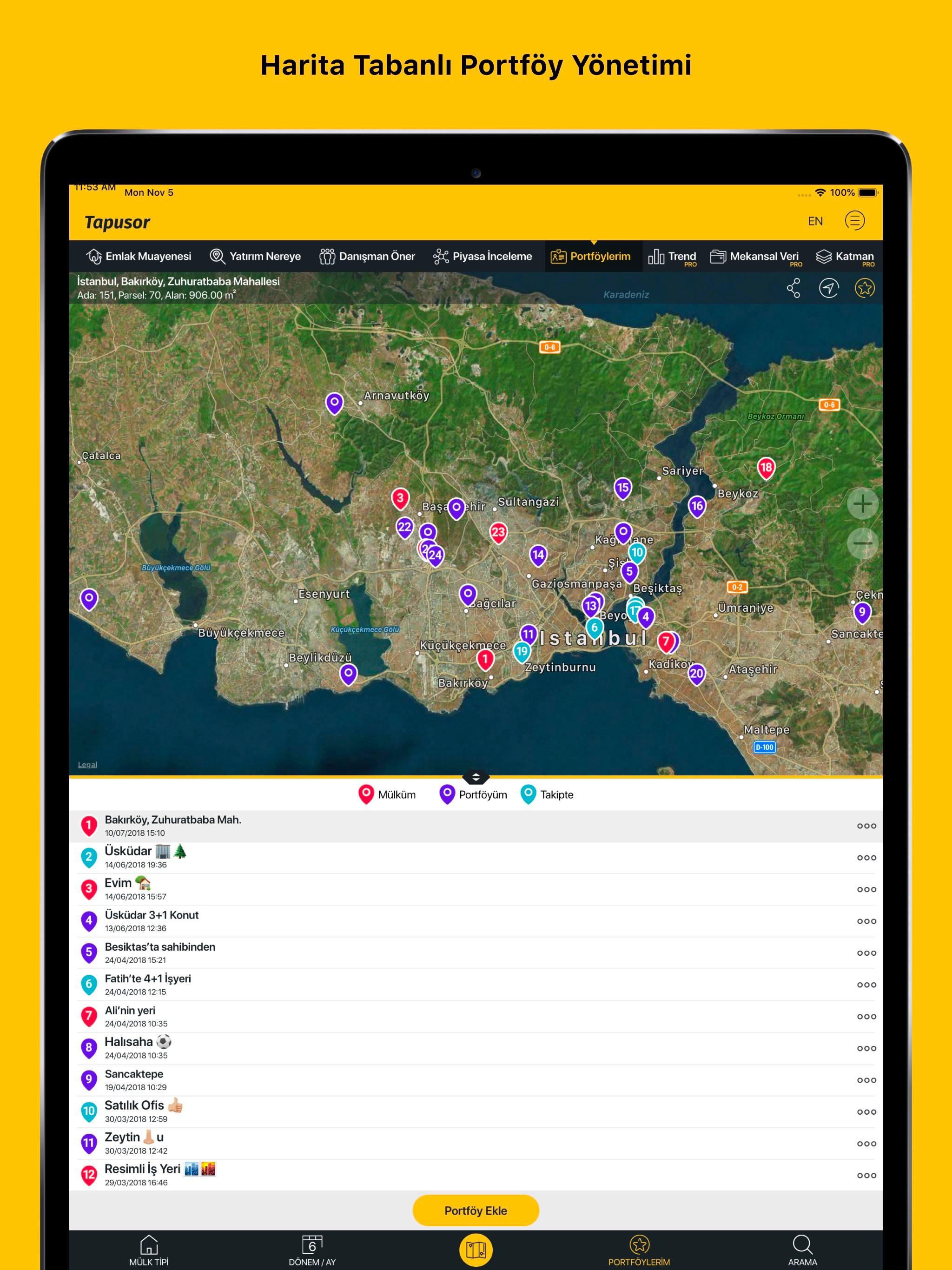Image resolution: width=952 pixels, height=1270 pixels.
Task: Tap the star favorites icon above map
Action: click(x=864, y=288)
